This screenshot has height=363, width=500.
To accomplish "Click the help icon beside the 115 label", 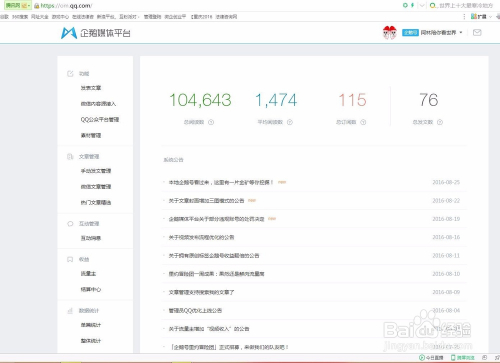I will pyautogui.click(x=363, y=122).
